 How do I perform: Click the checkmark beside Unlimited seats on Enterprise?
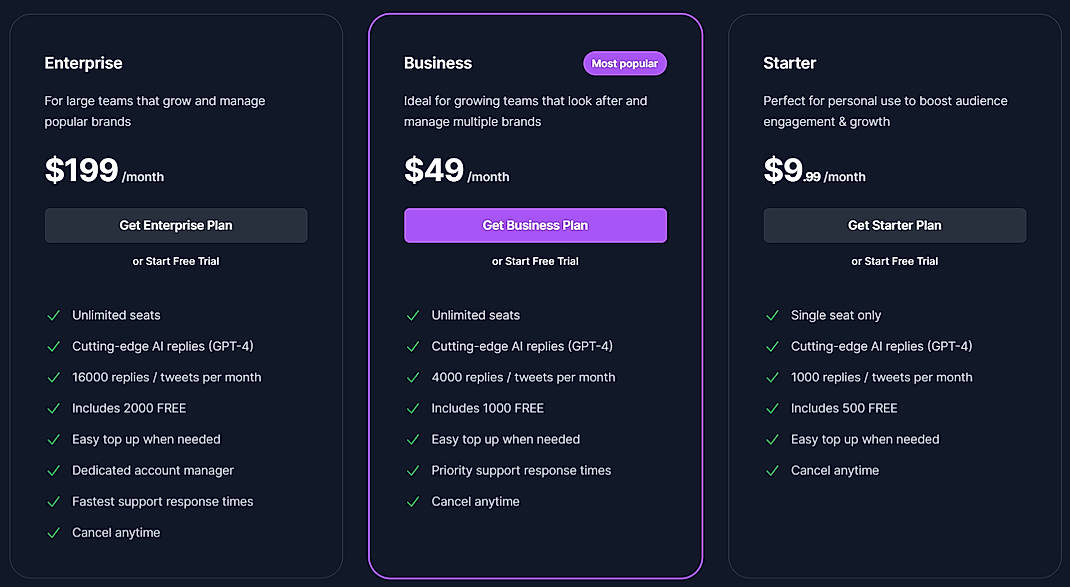pos(53,315)
